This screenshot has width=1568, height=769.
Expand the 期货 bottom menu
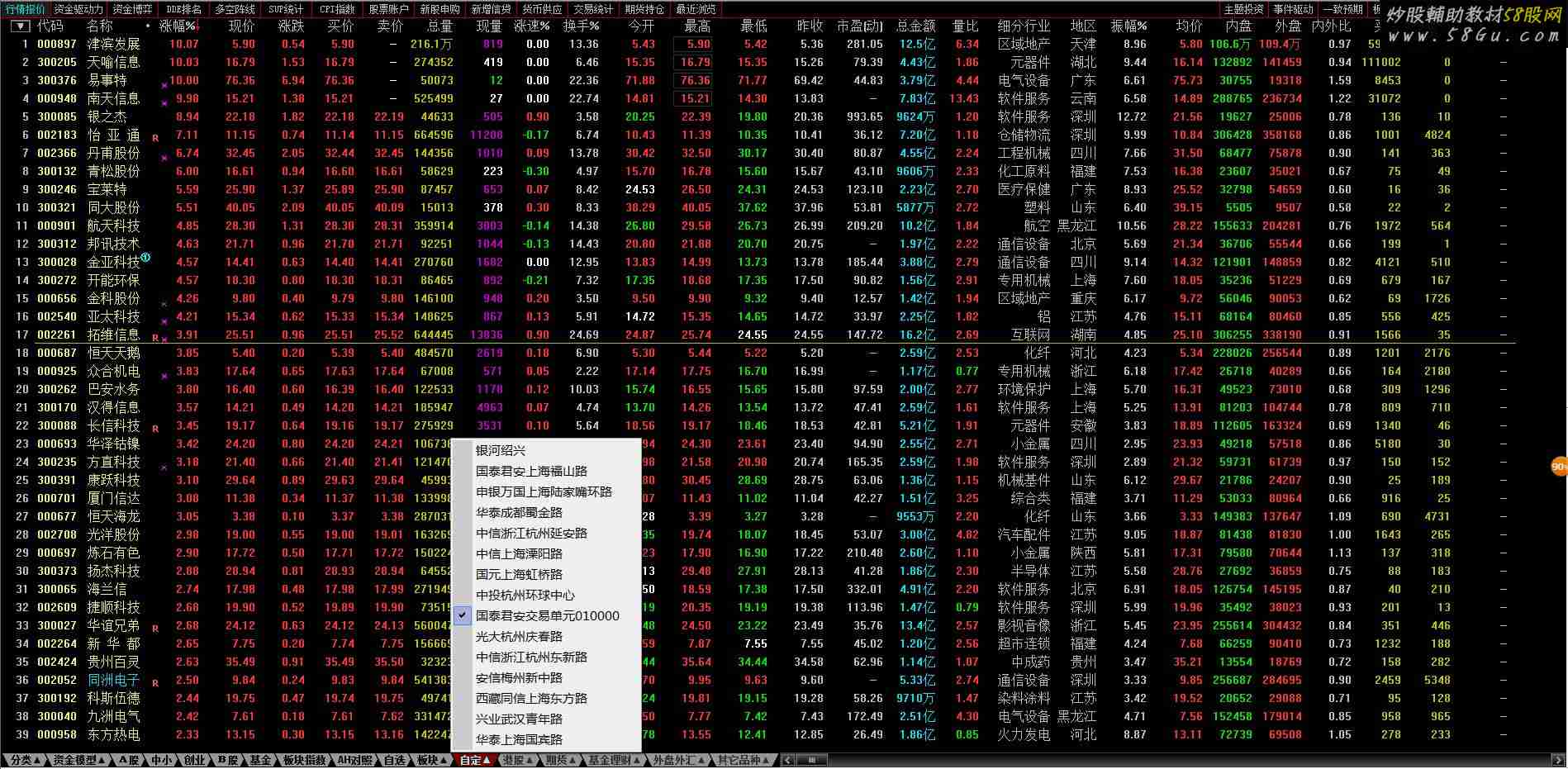(x=562, y=760)
